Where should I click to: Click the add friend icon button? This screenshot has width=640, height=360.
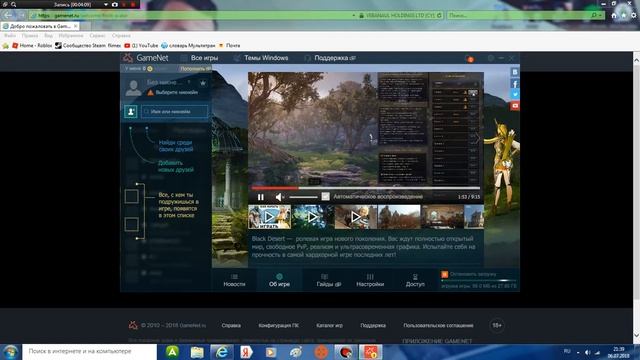click(x=131, y=111)
